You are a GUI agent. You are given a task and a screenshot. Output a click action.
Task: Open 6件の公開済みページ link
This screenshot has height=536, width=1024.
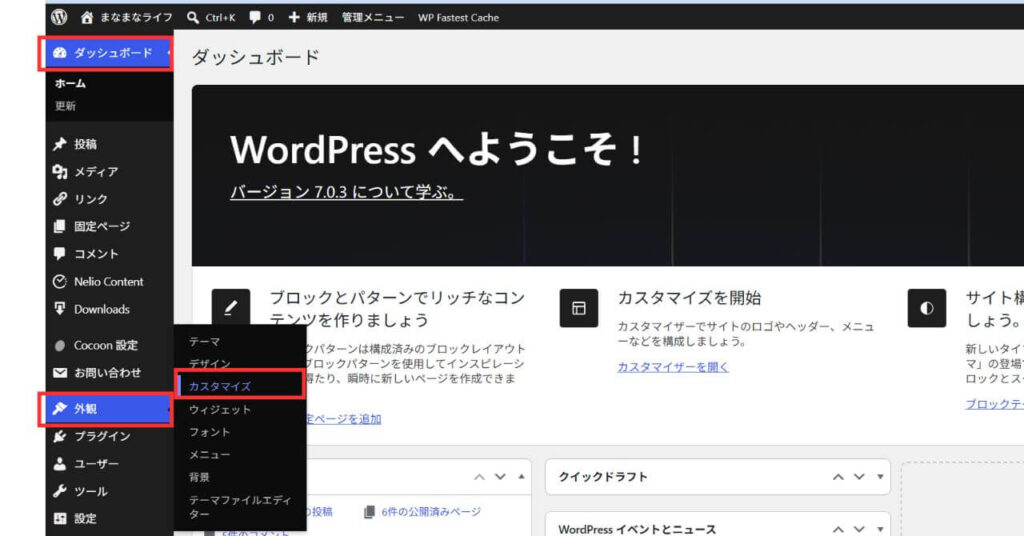pyautogui.click(x=431, y=512)
